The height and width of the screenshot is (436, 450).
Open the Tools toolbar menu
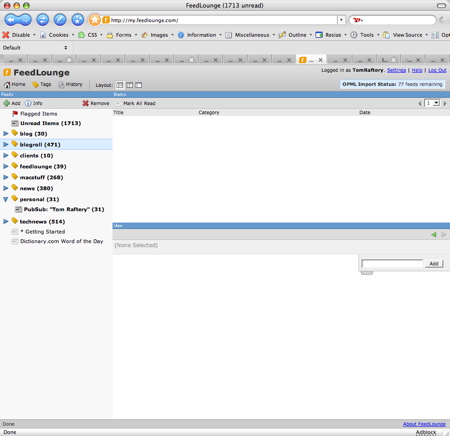click(x=365, y=35)
